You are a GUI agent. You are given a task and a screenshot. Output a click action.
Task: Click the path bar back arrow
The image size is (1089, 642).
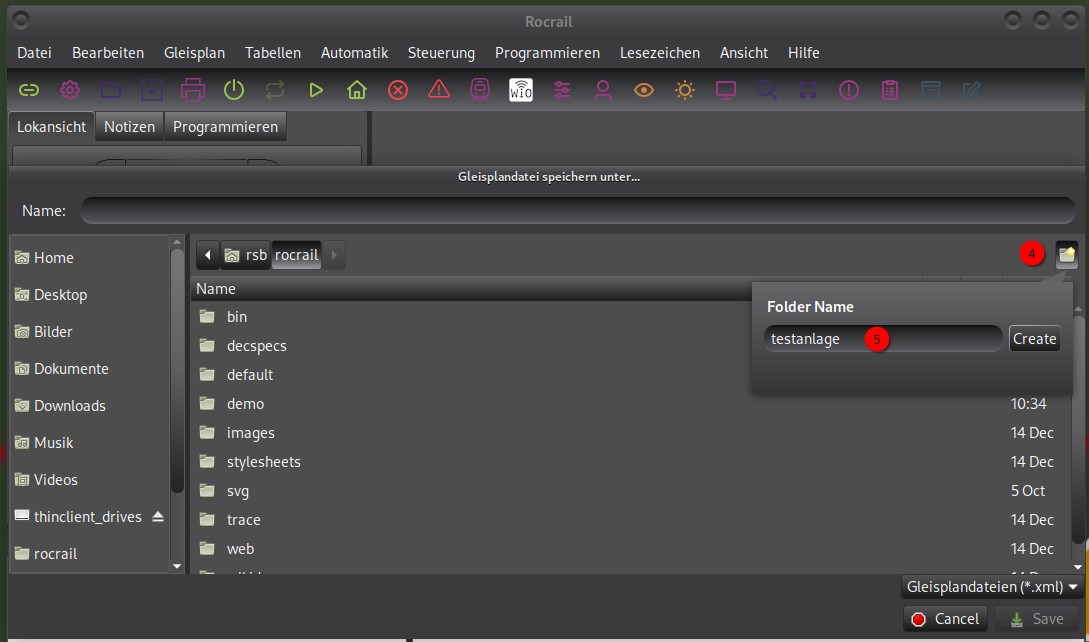(208, 255)
